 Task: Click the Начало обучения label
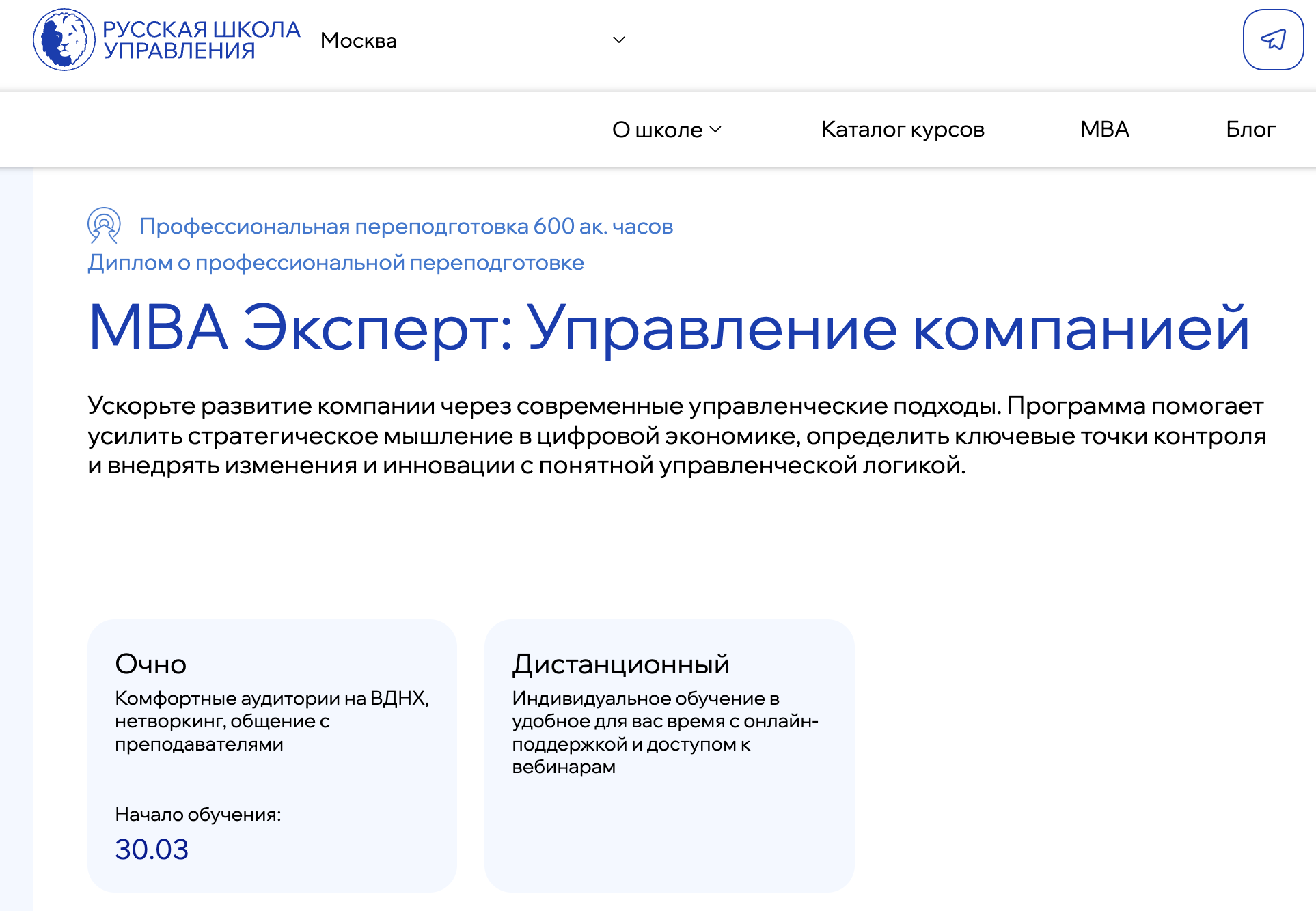pyautogui.click(x=197, y=814)
